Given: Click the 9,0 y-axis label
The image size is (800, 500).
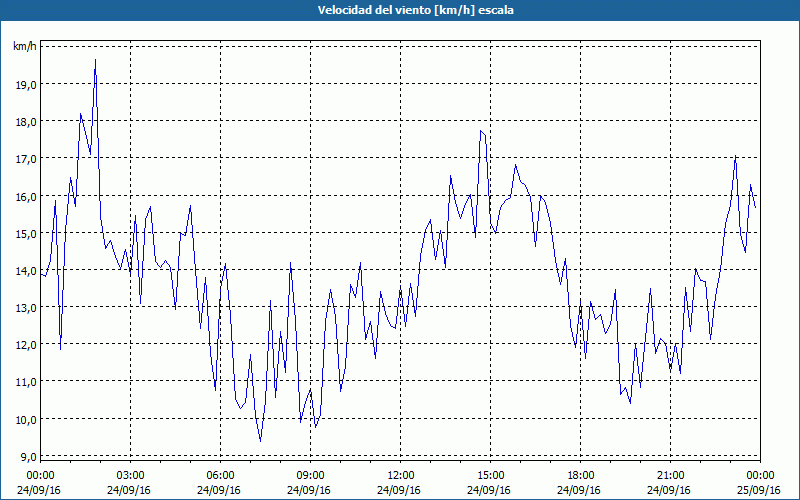Looking at the screenshot, I should tap(29, 457).
